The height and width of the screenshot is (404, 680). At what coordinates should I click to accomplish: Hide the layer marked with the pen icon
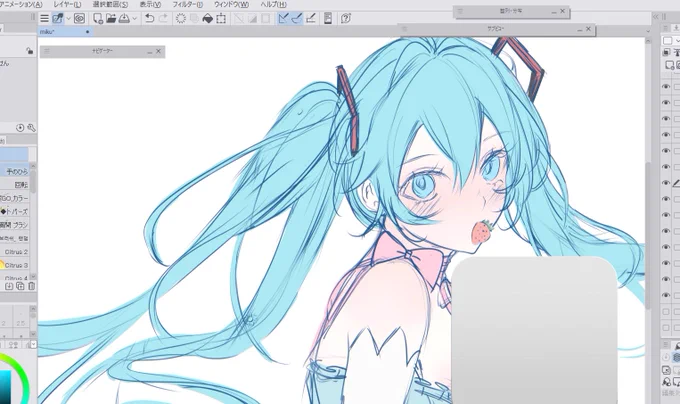[x=666, y=183]
